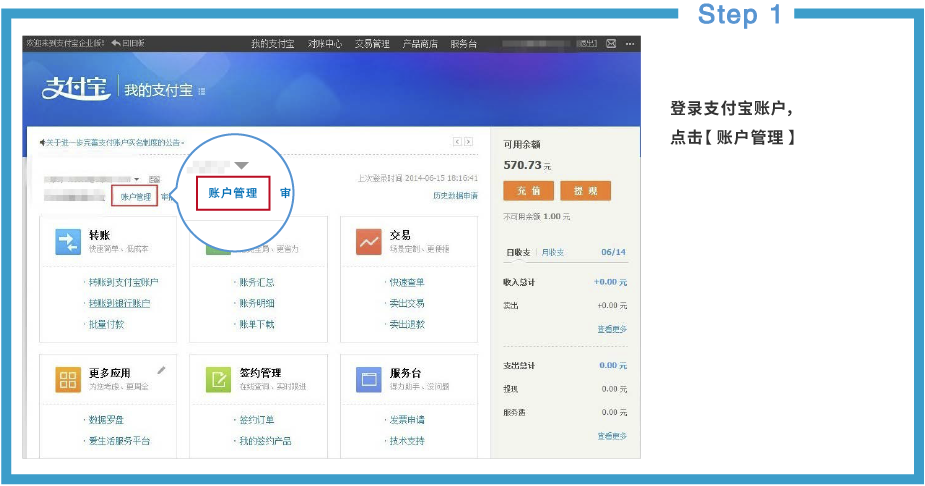Click the three-dots more icon in top bar
The height and width of the screenshot is (486, 925).
point(630,44)
